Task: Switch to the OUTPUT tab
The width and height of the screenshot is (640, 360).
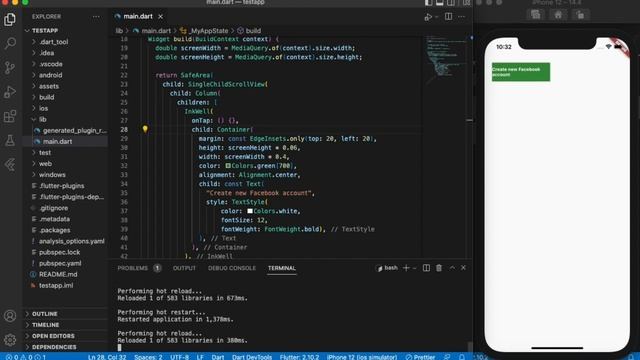Action: [x=184, y=268]
